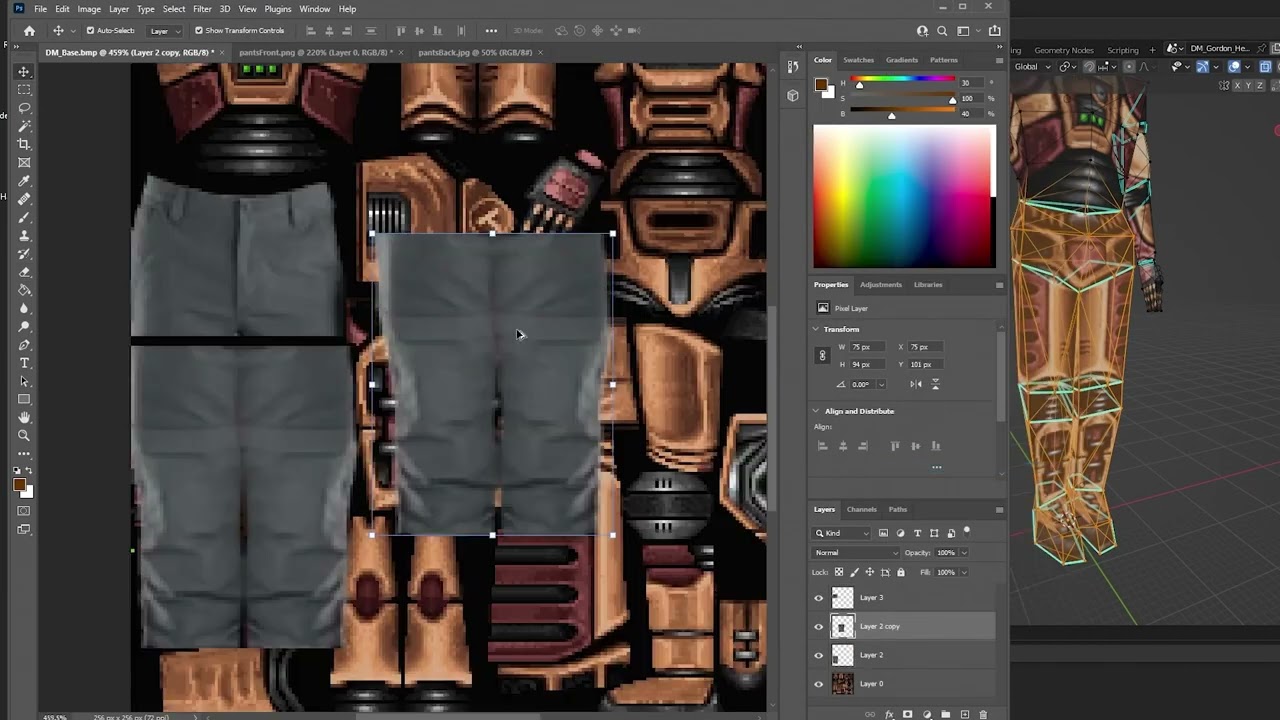The width and height of the screenshot is (1280, 720).
Task: Select the Blur tool
Action: pos(24,308)
